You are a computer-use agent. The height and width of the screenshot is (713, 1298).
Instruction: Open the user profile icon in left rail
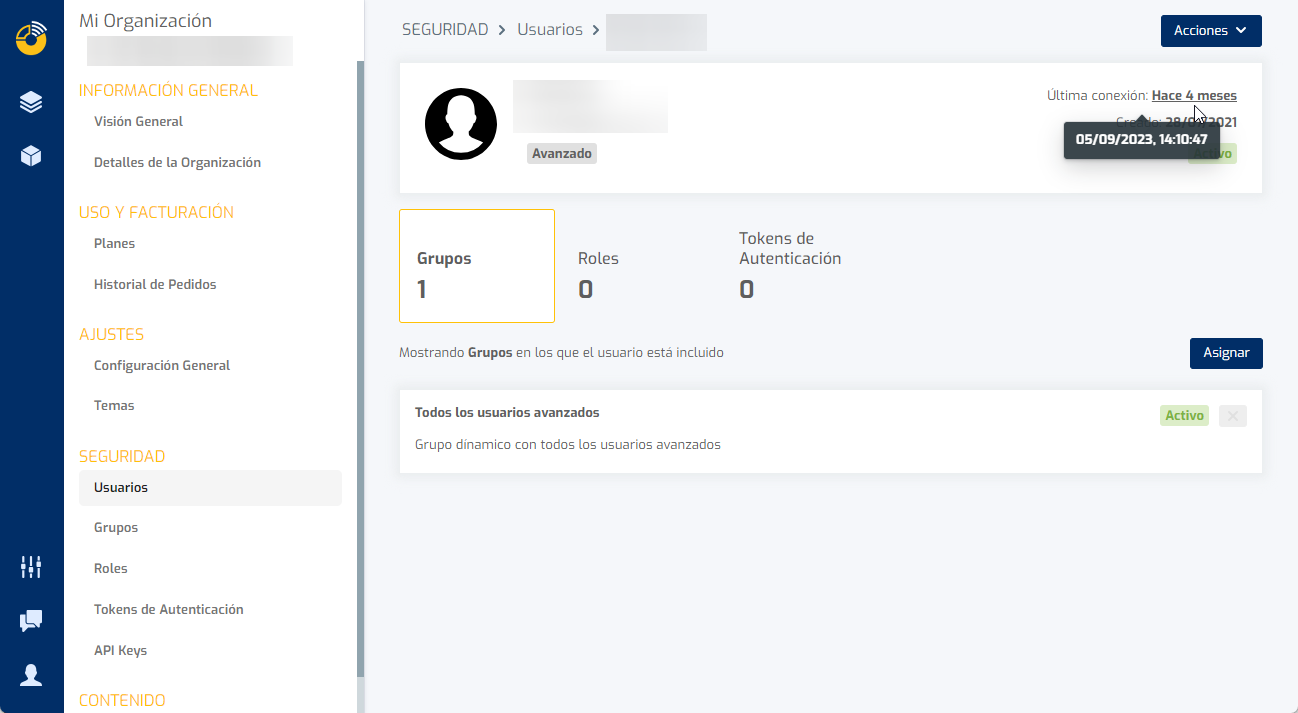[x=31, y=675]
